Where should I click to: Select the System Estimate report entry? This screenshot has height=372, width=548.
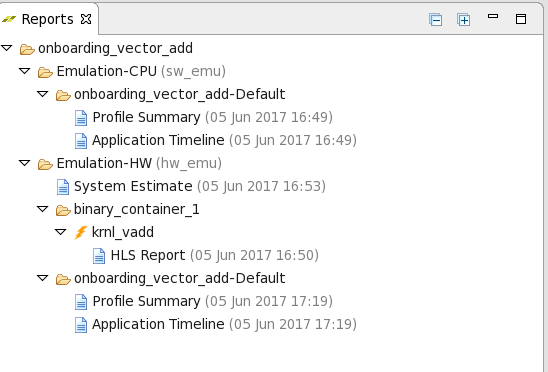(x=191, y=187)
